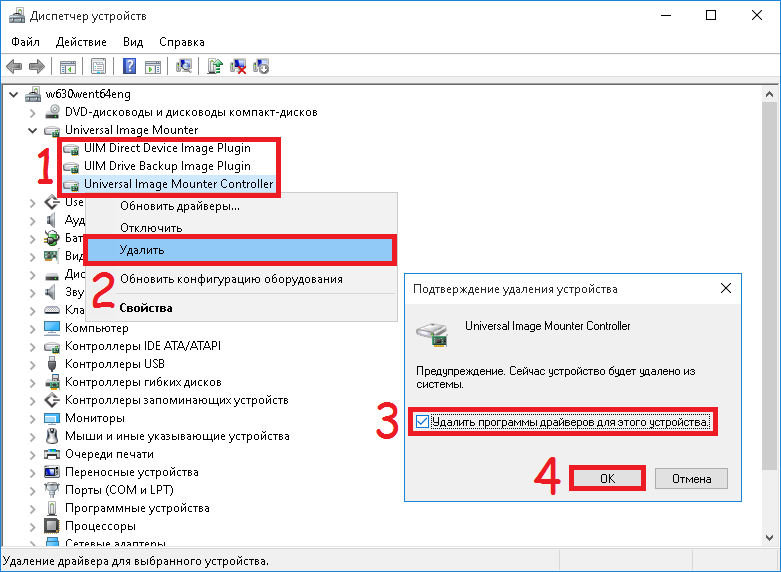This screenshot has width=781, height=572.
Task: Choose Свойства in the context menu
Action: coord(242,308)
